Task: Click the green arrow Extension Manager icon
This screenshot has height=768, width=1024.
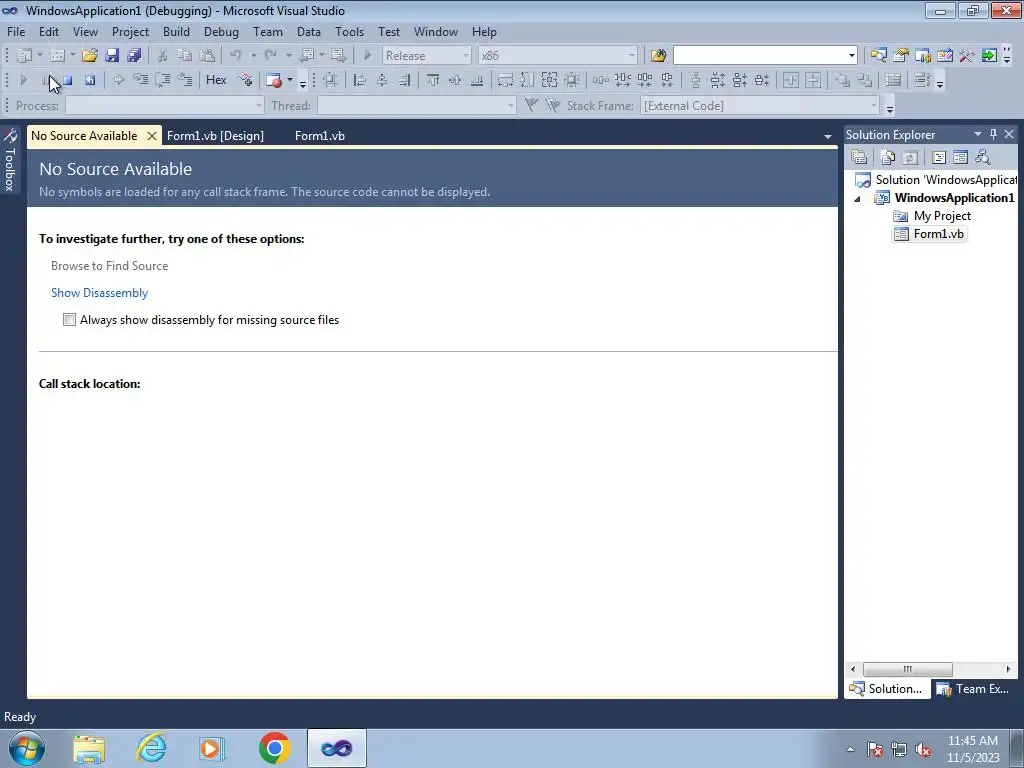Action: click(x=989, y=56)
